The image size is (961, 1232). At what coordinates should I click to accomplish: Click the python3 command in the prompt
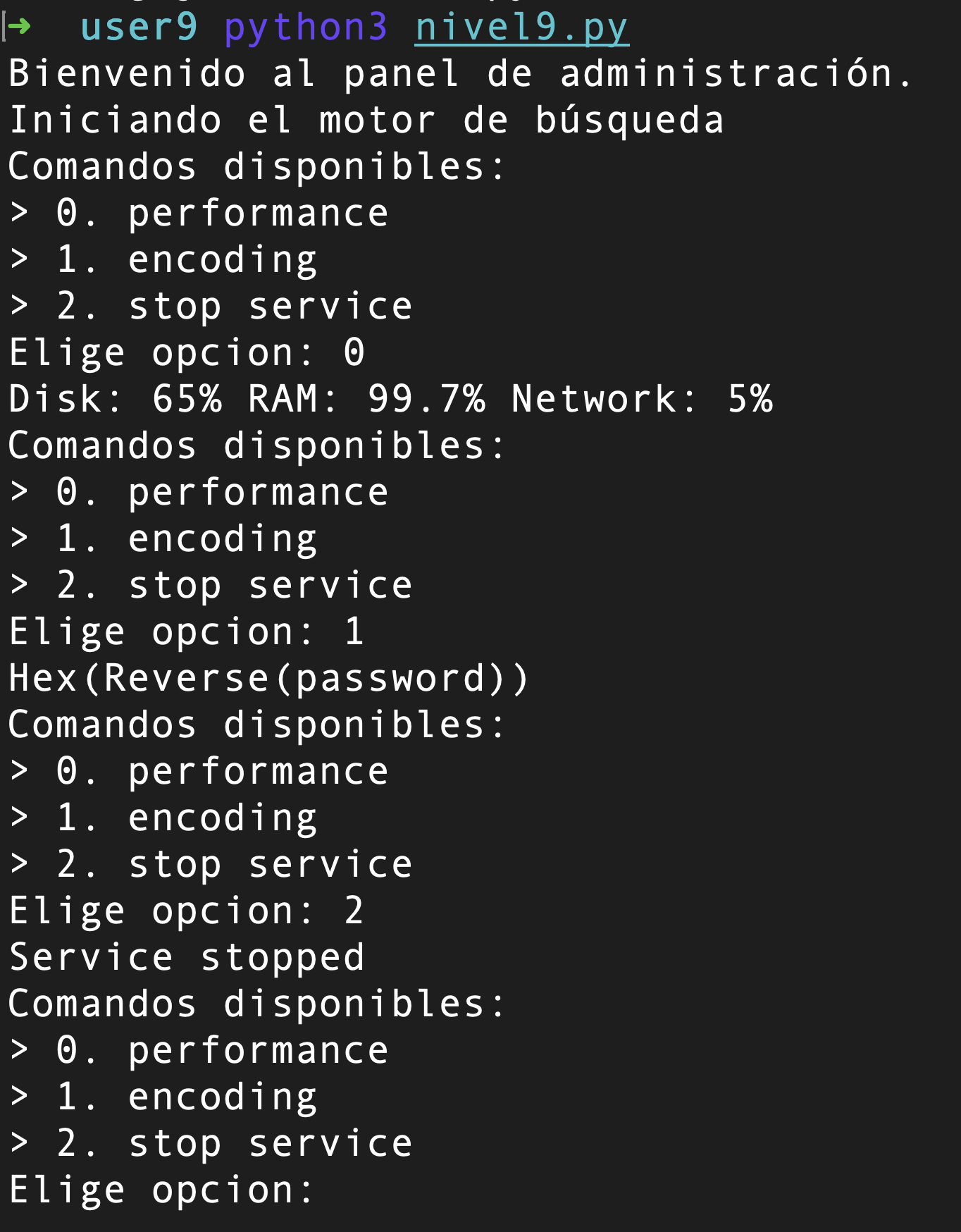coord(306,28)
